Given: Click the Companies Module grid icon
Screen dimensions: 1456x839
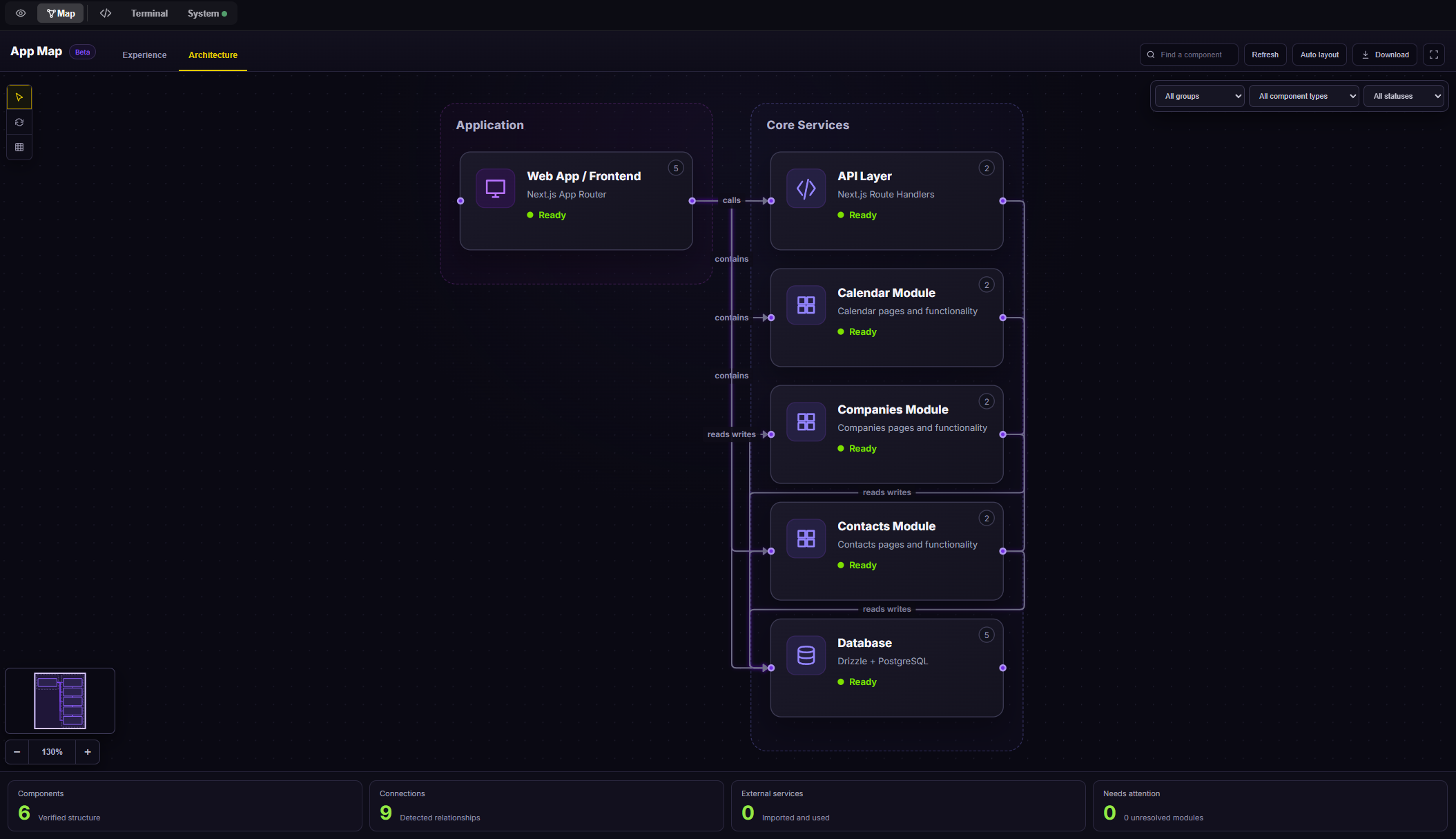Looking at the screenshot, I should 806,421.
